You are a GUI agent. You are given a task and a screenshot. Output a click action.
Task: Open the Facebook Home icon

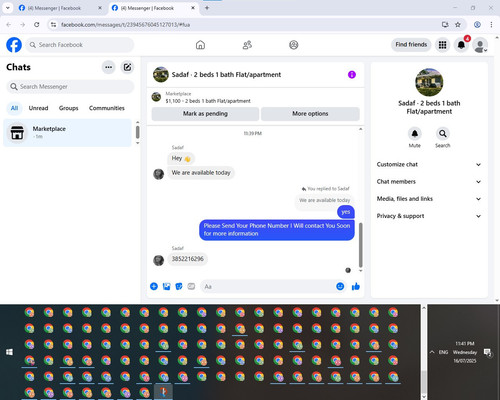[200, 45]
